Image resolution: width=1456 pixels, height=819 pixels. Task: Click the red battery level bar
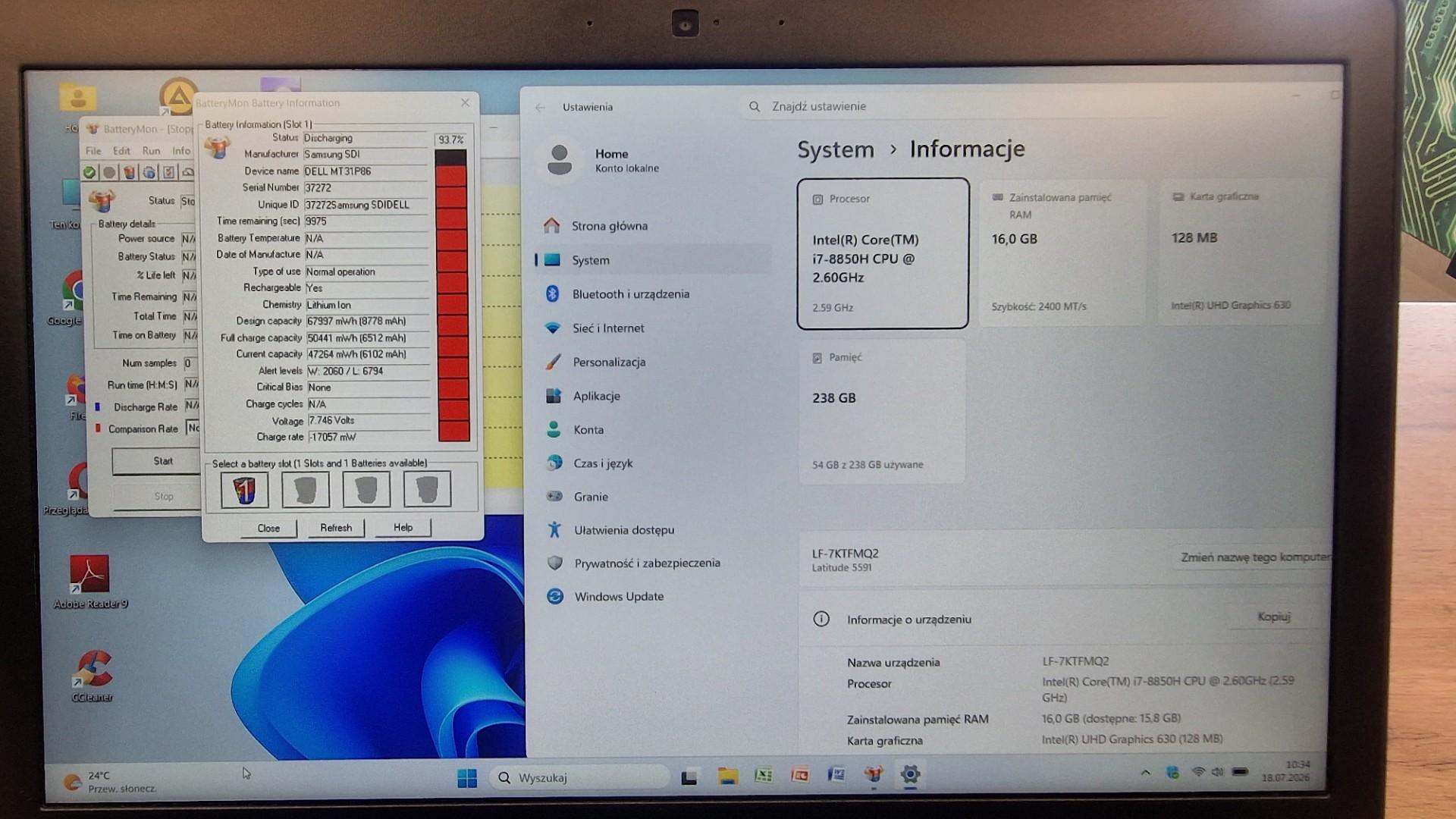click(x=452, y=296)
